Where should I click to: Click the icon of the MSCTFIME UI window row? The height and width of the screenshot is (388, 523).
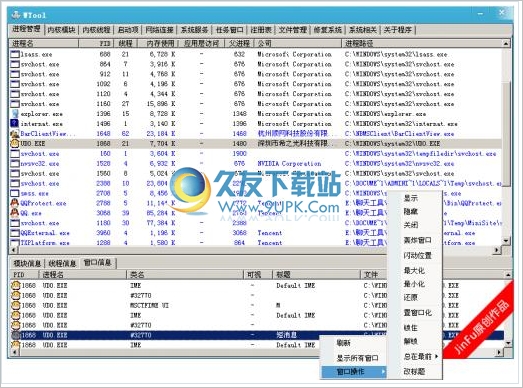[x=16, y=305]
